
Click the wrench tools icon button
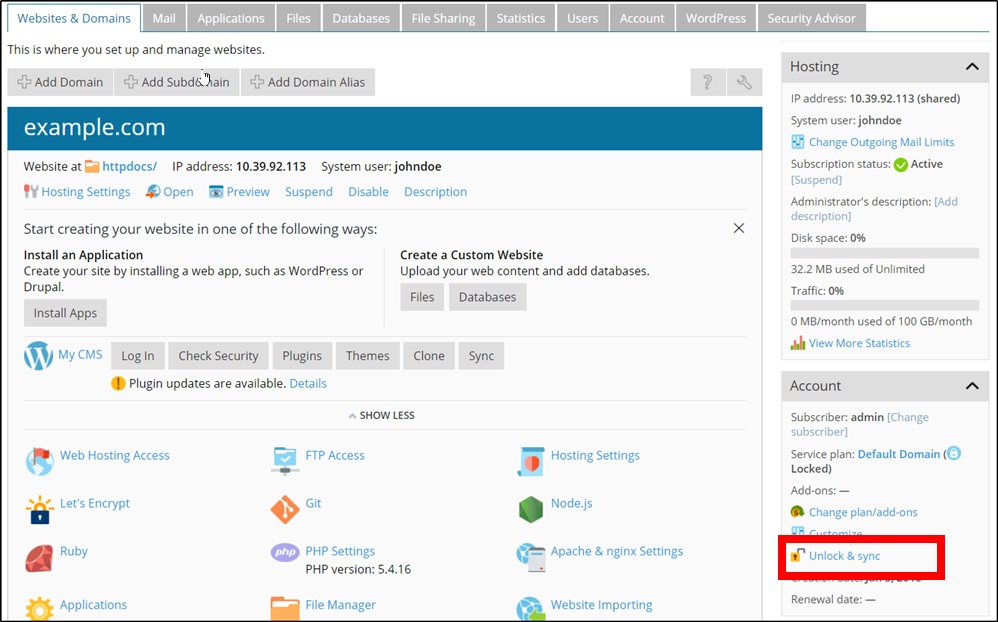coord(743,82)
